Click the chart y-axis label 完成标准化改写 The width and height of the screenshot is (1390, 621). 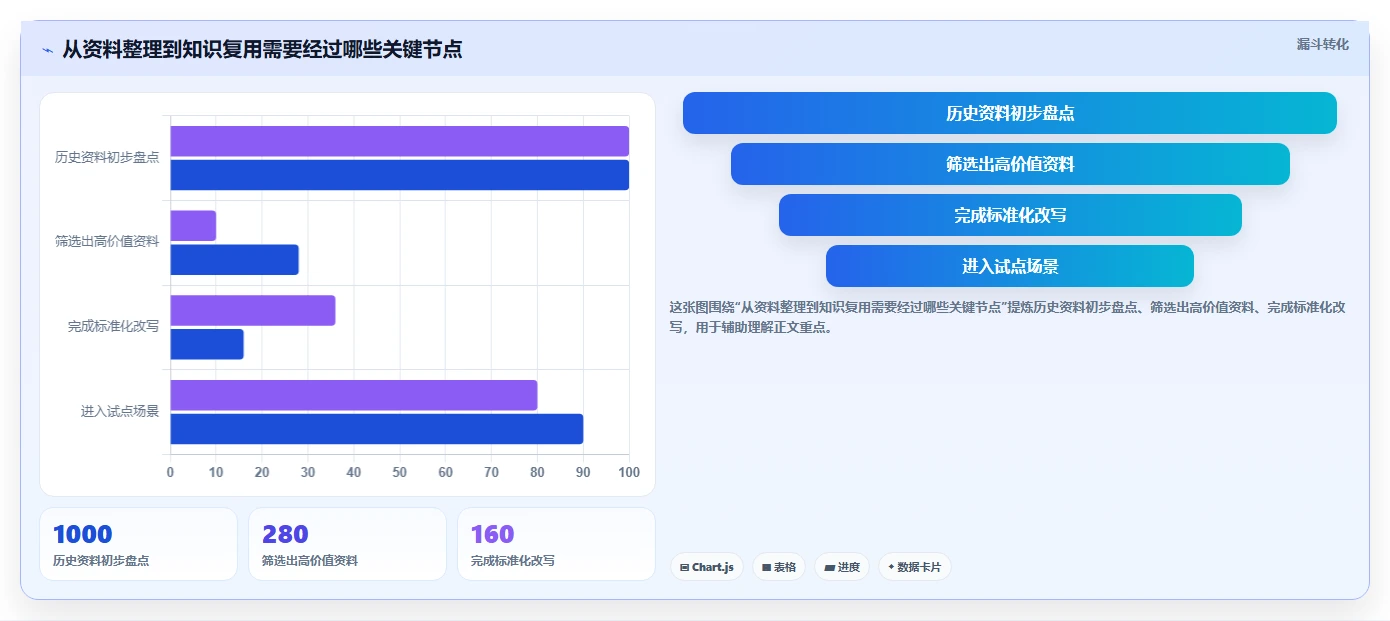(x=113, y=327)
